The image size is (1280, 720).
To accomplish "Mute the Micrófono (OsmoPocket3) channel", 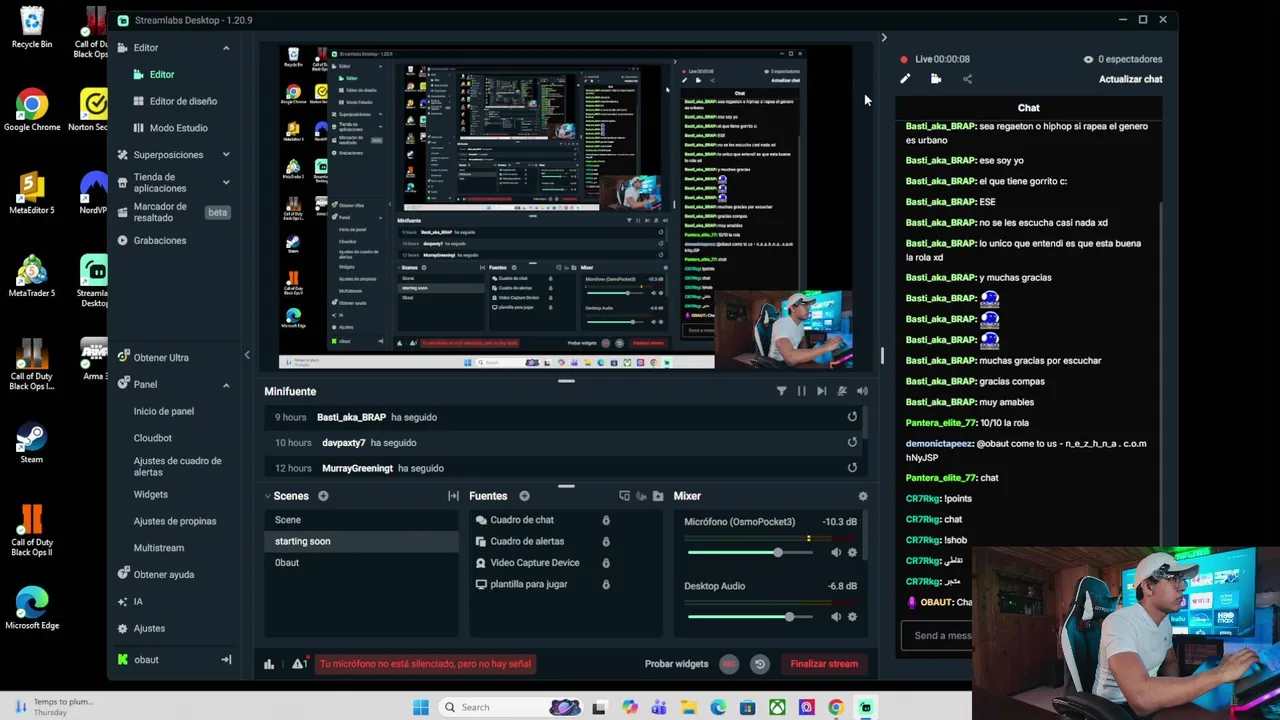I will tap(836, 552).
